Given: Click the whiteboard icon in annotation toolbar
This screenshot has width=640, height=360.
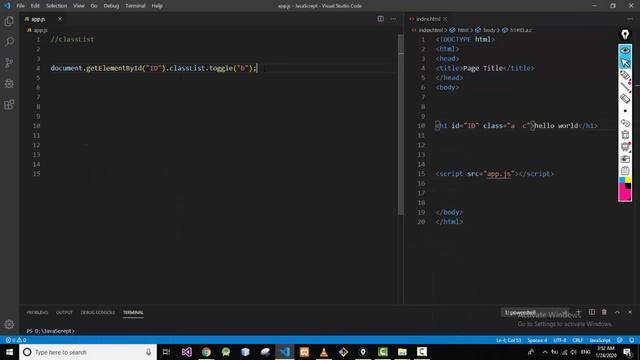Looking at the screenshot, I should (x=625, y=147).
